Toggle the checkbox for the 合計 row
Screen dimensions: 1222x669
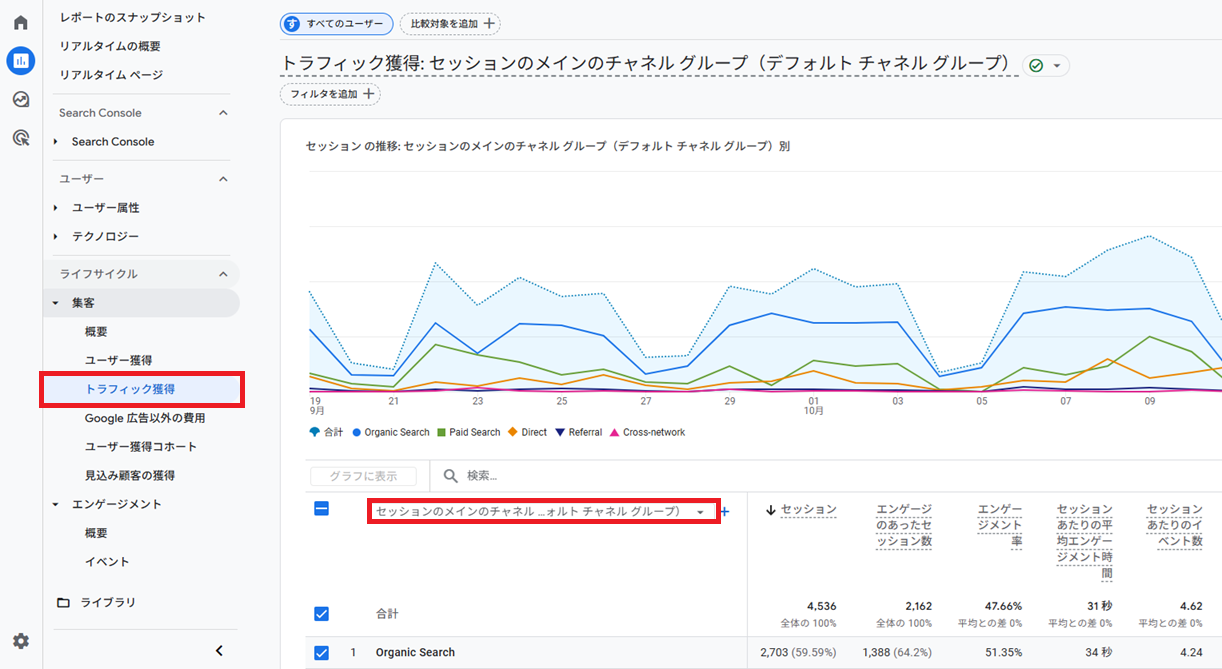321,614
